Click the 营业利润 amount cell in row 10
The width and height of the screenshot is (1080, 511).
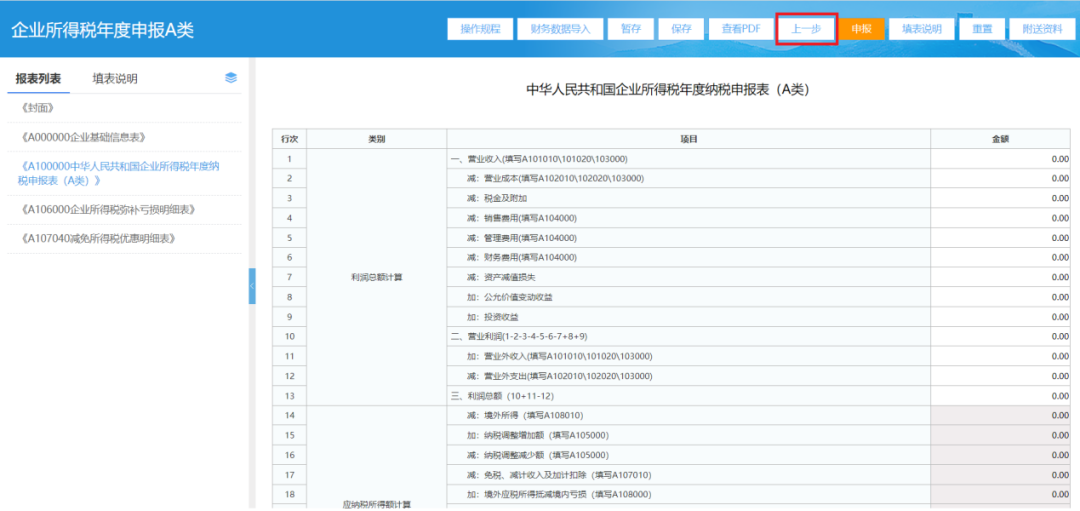pos(1001,337)
